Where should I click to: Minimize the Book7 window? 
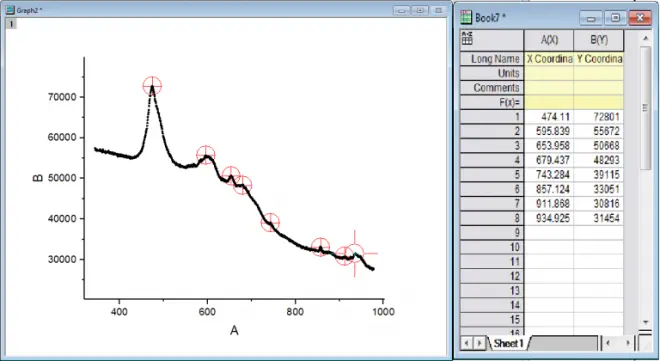pyautogui.click(x=591, y=18)
